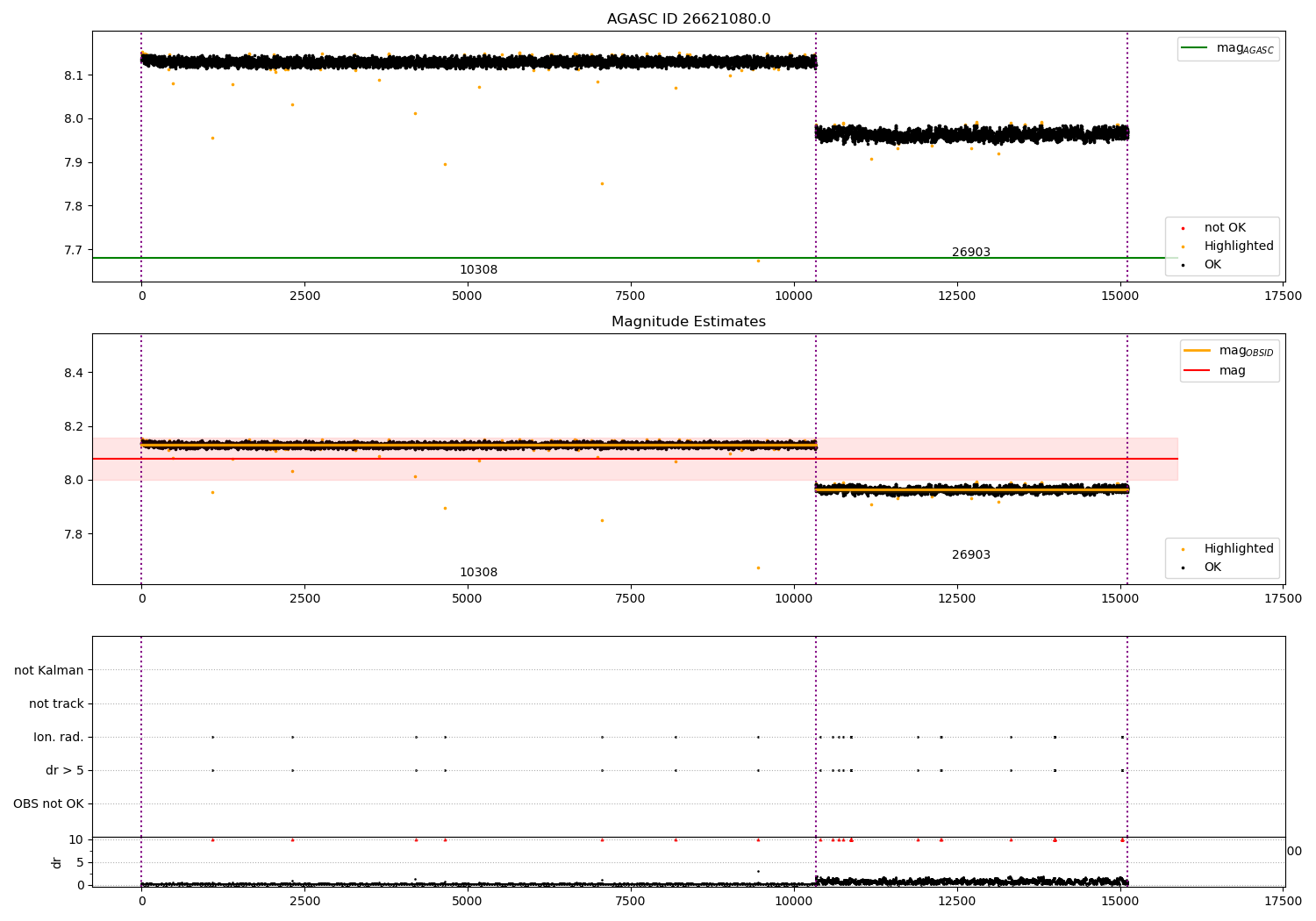Viewport: 1316px width, 921px height.
Task: Click the '12500' x-tick under middle plot
Action: pyautogui.click(x=957, y=599)
